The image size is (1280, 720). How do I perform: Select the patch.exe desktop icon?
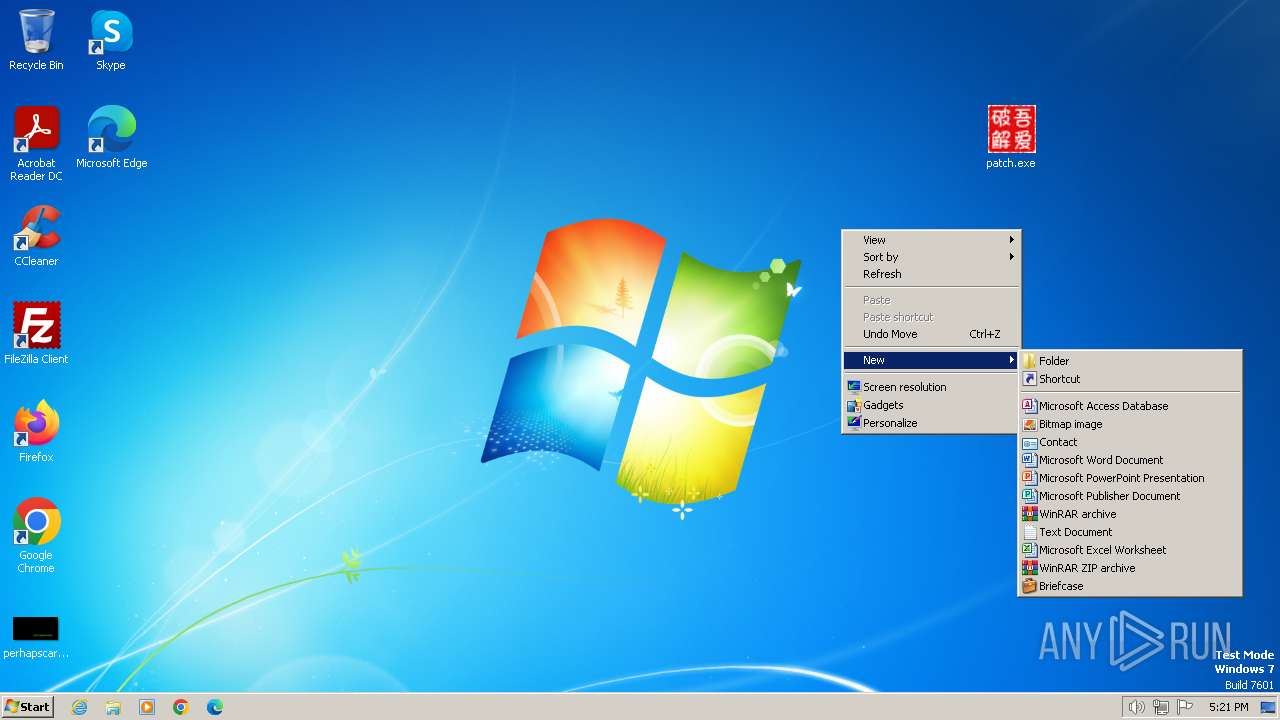click(1011, 138)
